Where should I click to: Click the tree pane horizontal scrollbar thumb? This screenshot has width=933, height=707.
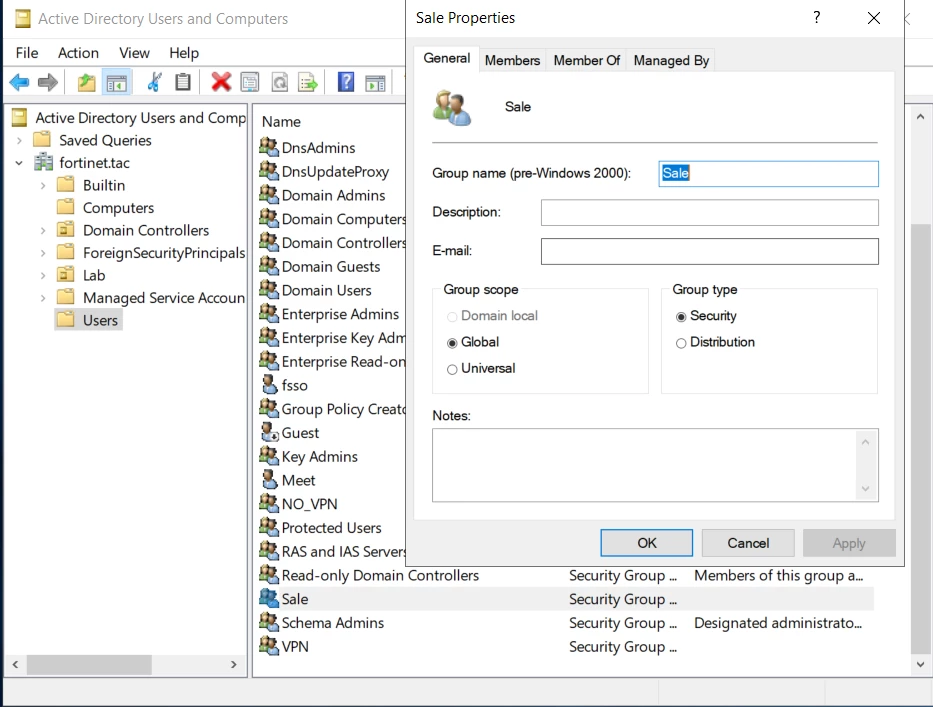pos(89,664)
